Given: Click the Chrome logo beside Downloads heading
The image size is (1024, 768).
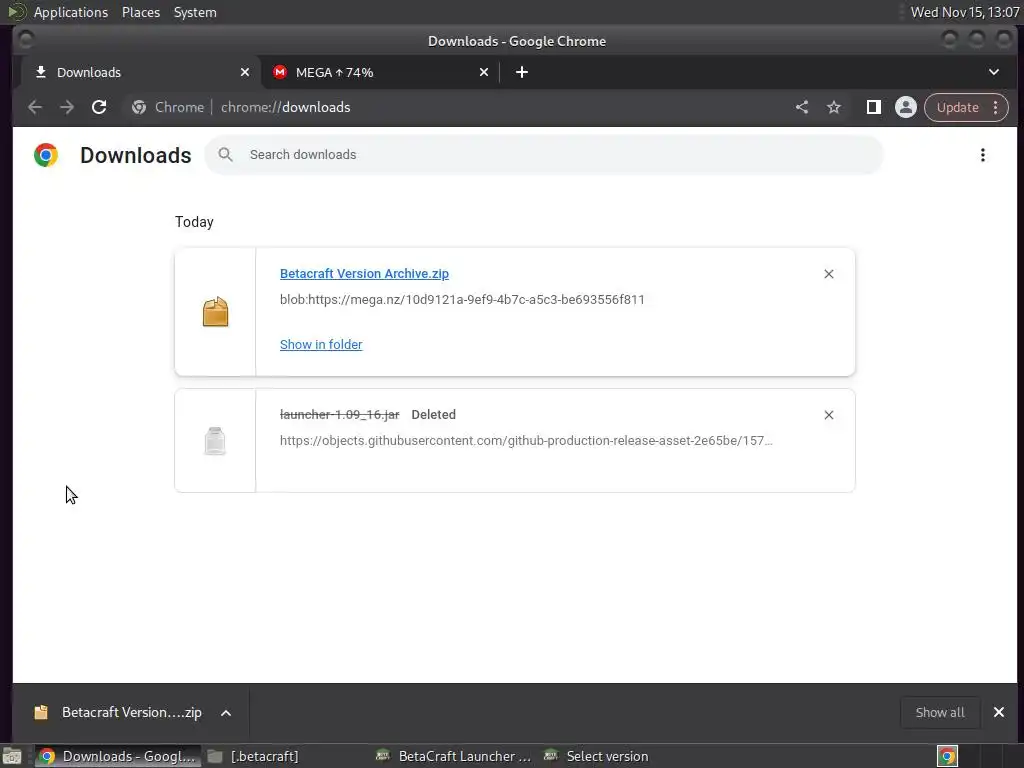Looking at the screenshot, I should pos(46,155).
